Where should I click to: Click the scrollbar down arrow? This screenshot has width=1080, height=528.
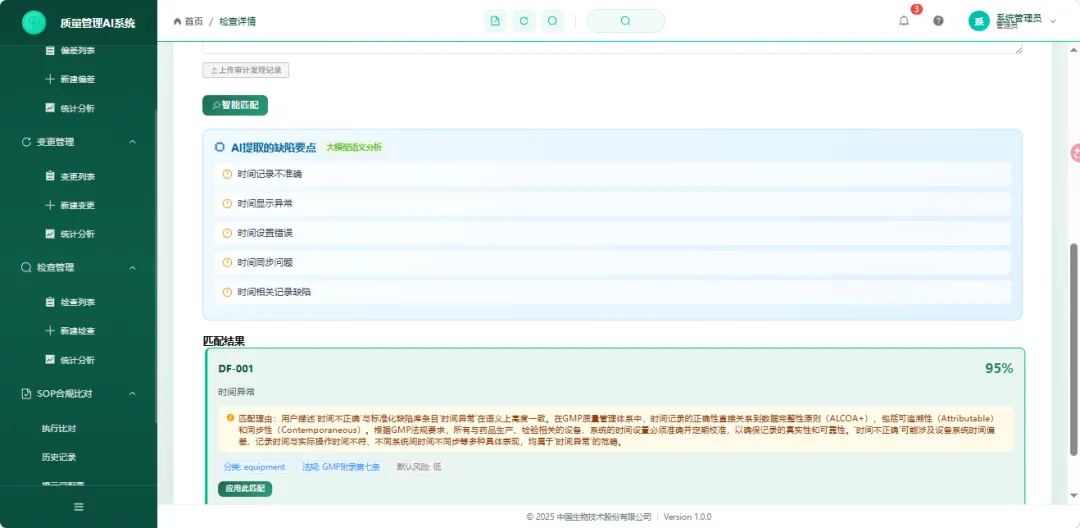click(1072, 496)
